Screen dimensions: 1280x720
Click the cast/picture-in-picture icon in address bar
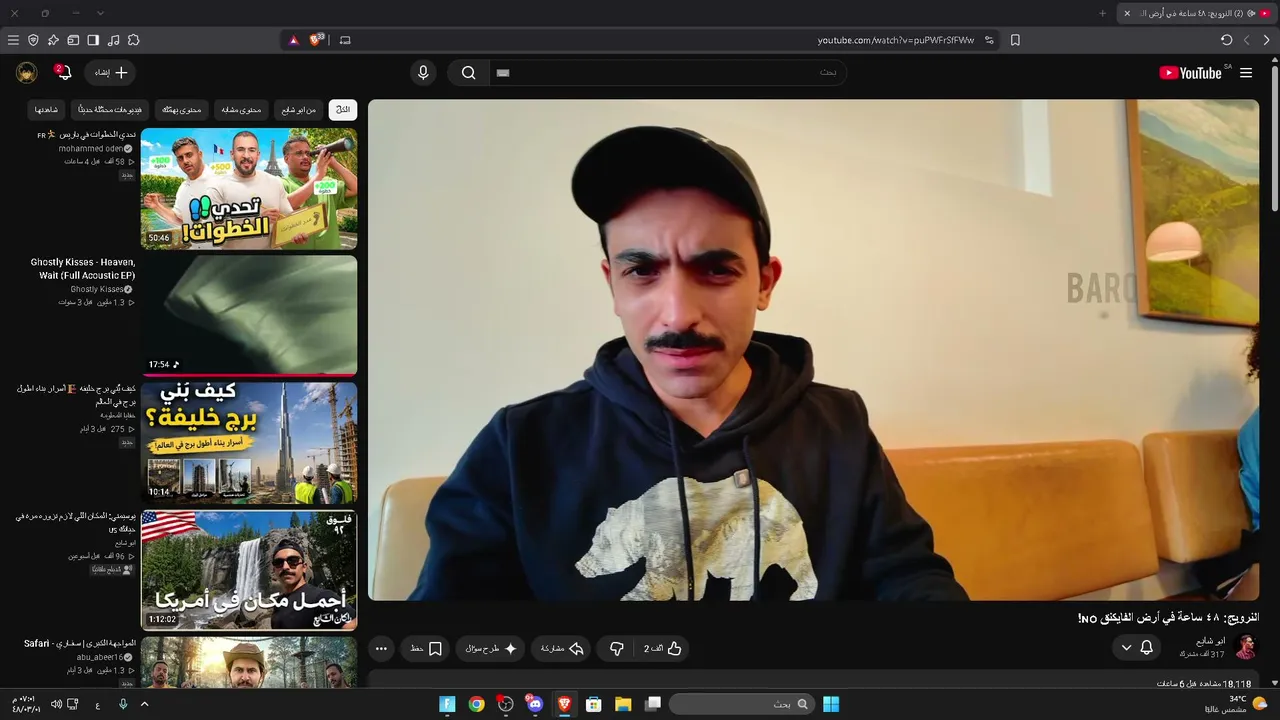pos(345,40)
